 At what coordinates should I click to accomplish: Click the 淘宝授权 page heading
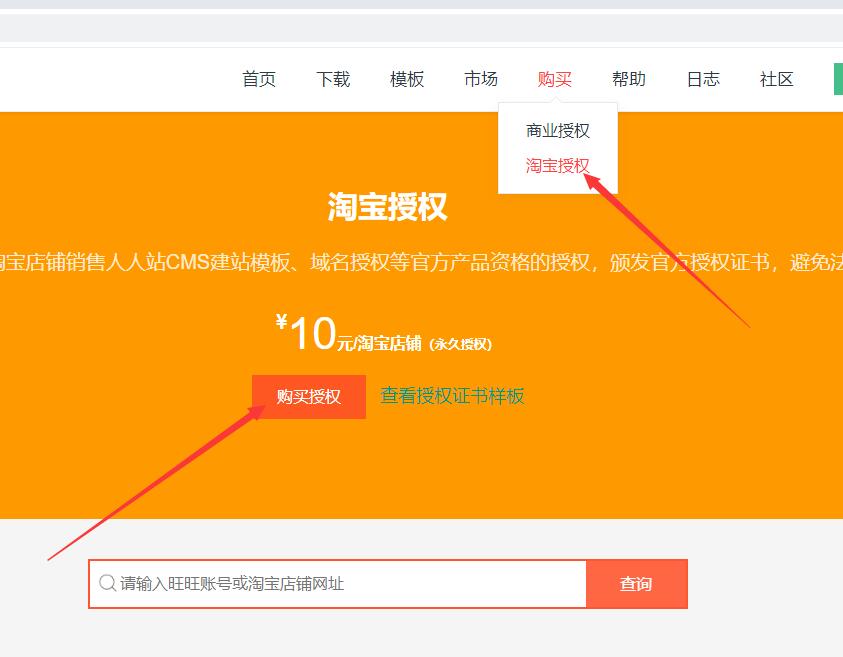tap(387, 206)
